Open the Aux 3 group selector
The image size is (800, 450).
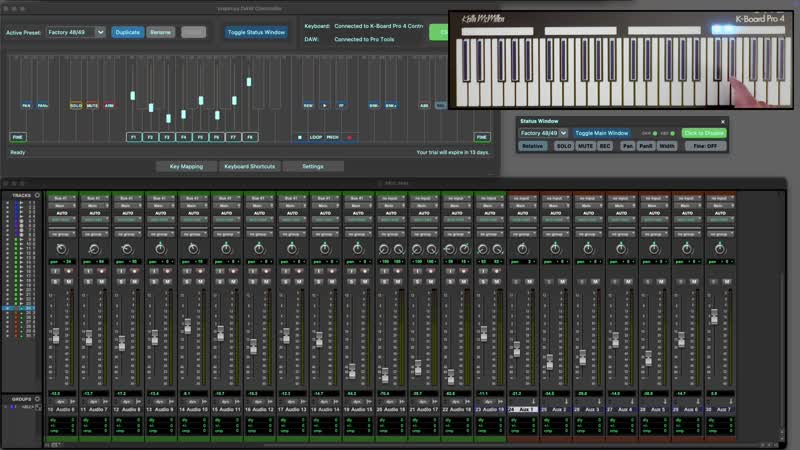point(588,234)
